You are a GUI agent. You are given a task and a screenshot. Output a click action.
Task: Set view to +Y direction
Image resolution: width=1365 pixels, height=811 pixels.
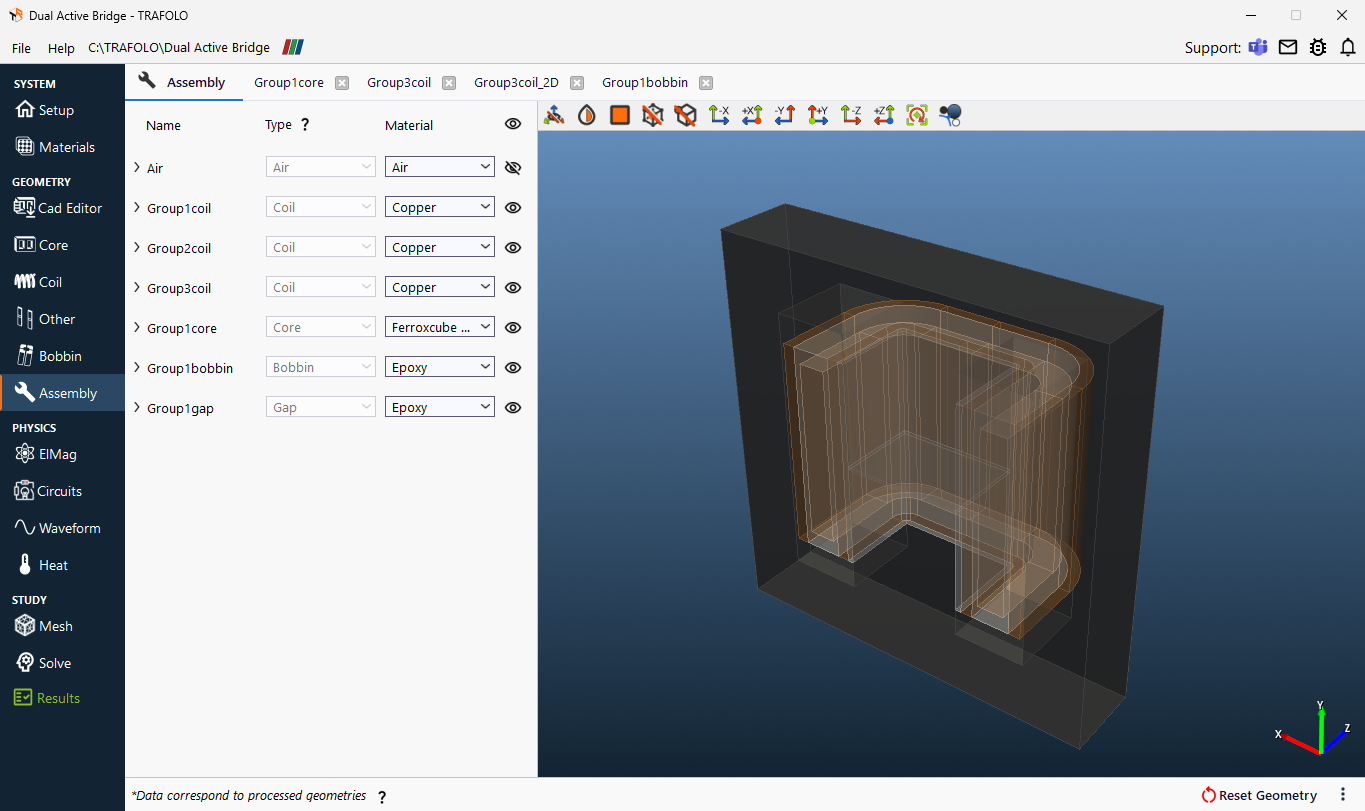pos(818,115)
